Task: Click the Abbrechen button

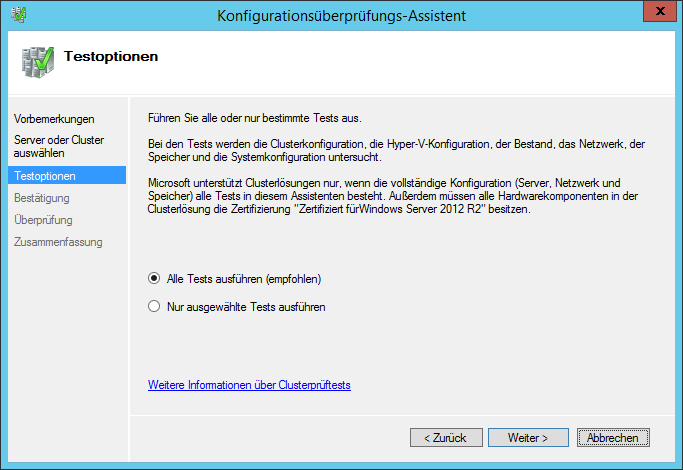Action: tap(613, 437)
